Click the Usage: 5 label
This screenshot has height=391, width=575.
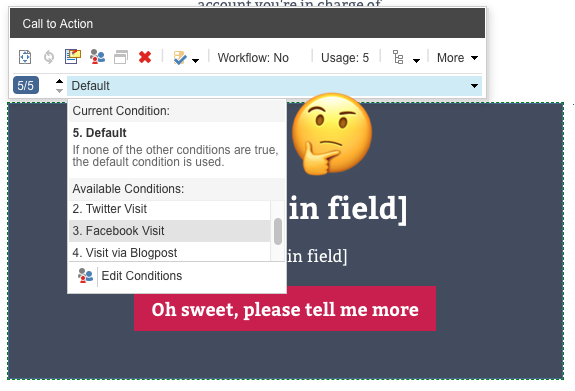tap(345, 58)
